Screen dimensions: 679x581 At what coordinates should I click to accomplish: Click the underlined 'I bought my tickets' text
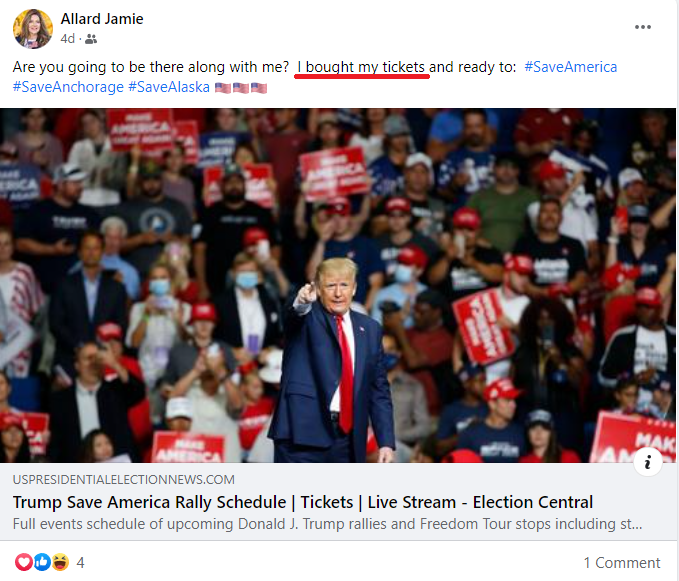pos(361,68)
